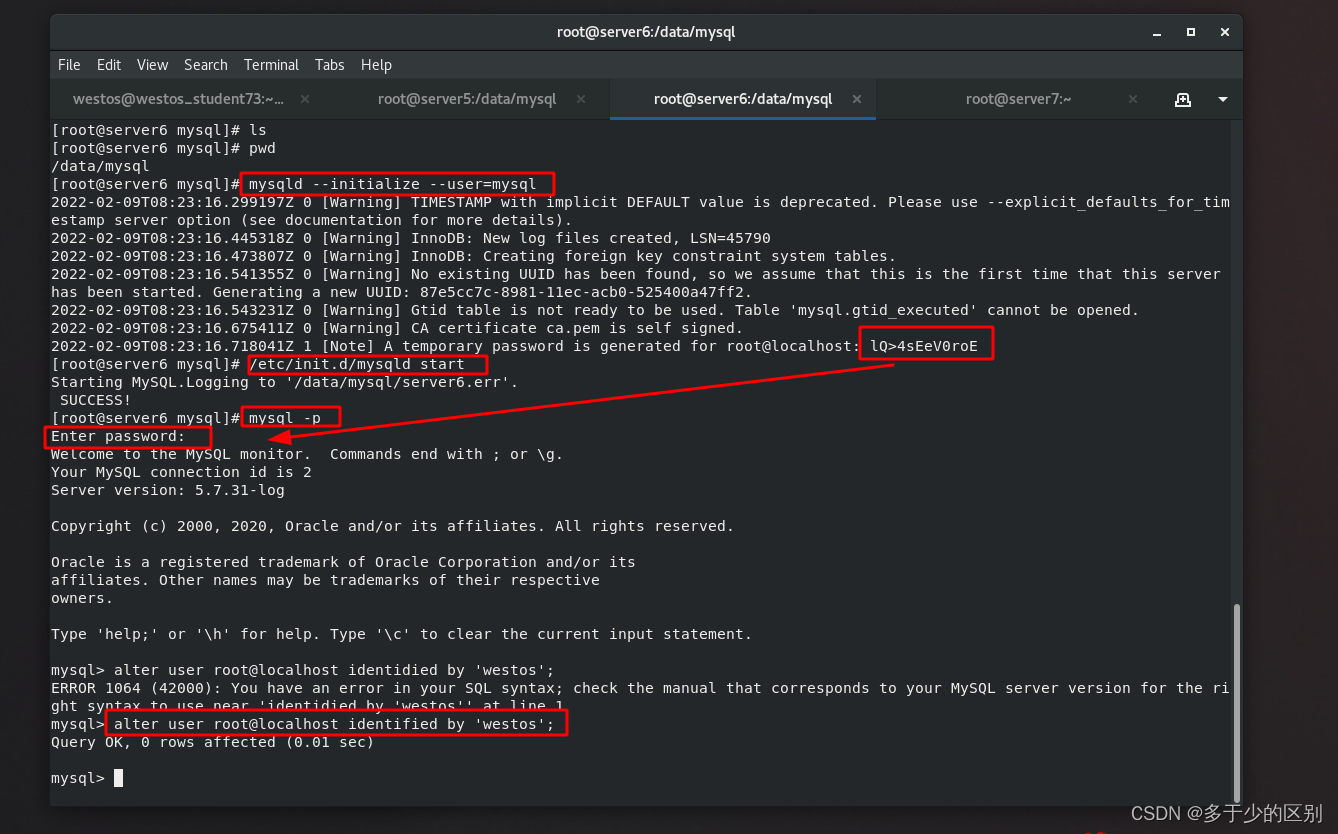Click the mysqld --initialize --user=mysql command
Screen dimensions: 1338x834
point(395,184)
